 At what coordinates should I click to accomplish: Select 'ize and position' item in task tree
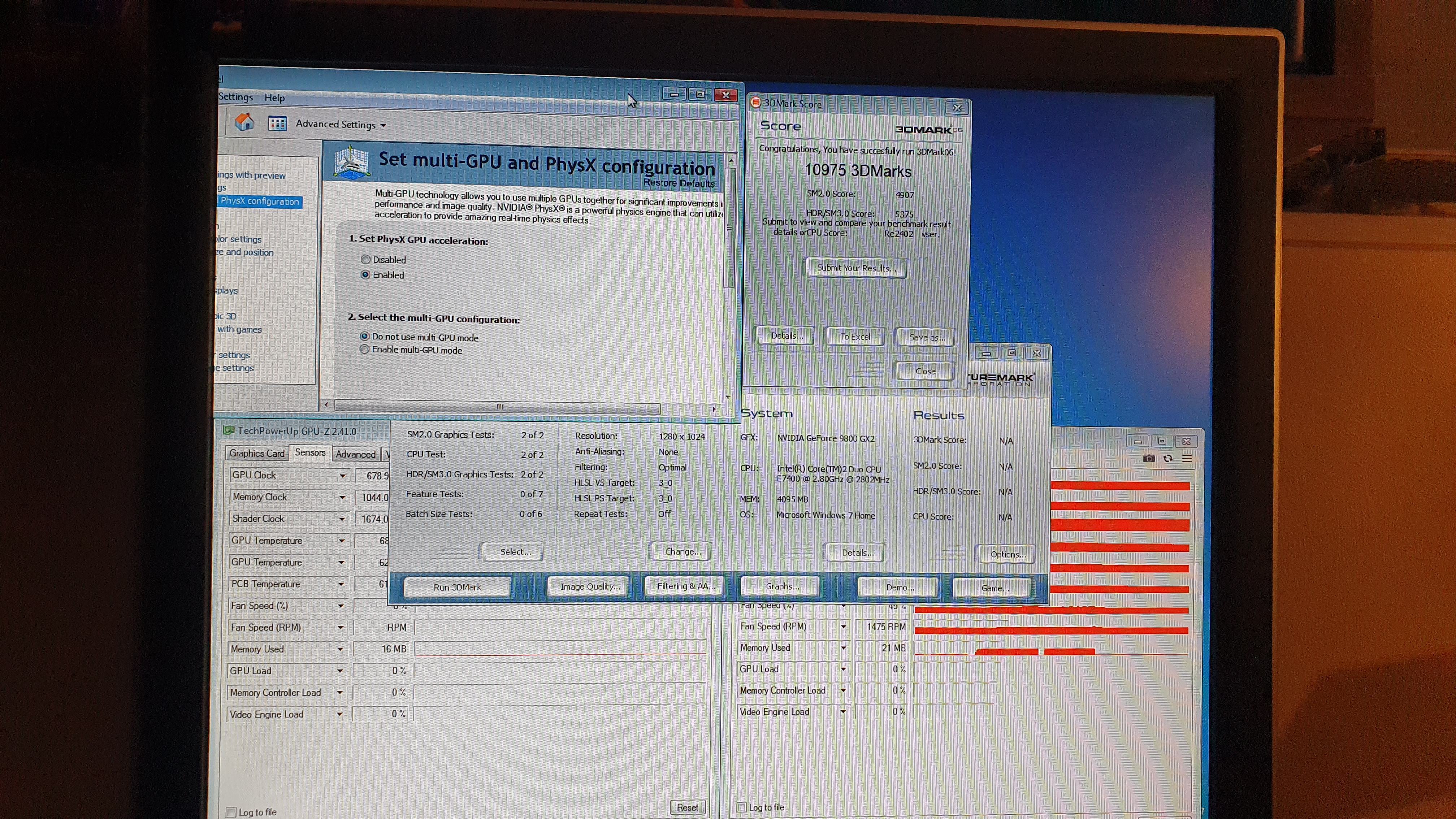[244, 252]
